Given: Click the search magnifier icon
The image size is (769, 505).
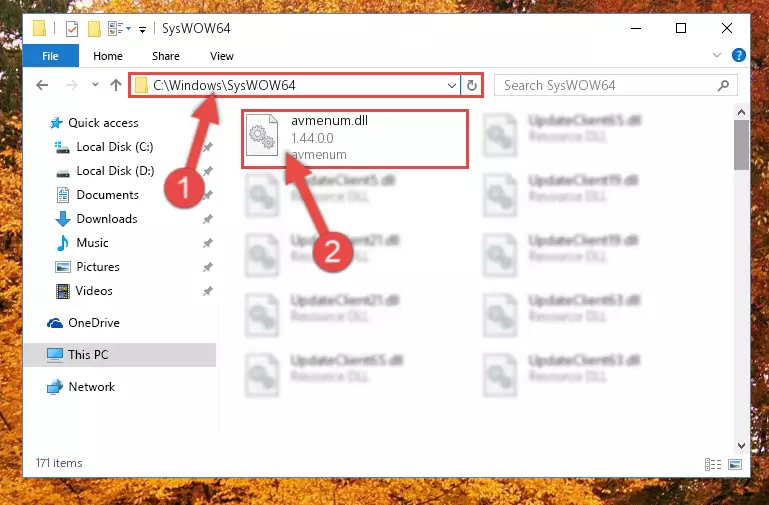Looking at the screenshot, I should point(723,85).
